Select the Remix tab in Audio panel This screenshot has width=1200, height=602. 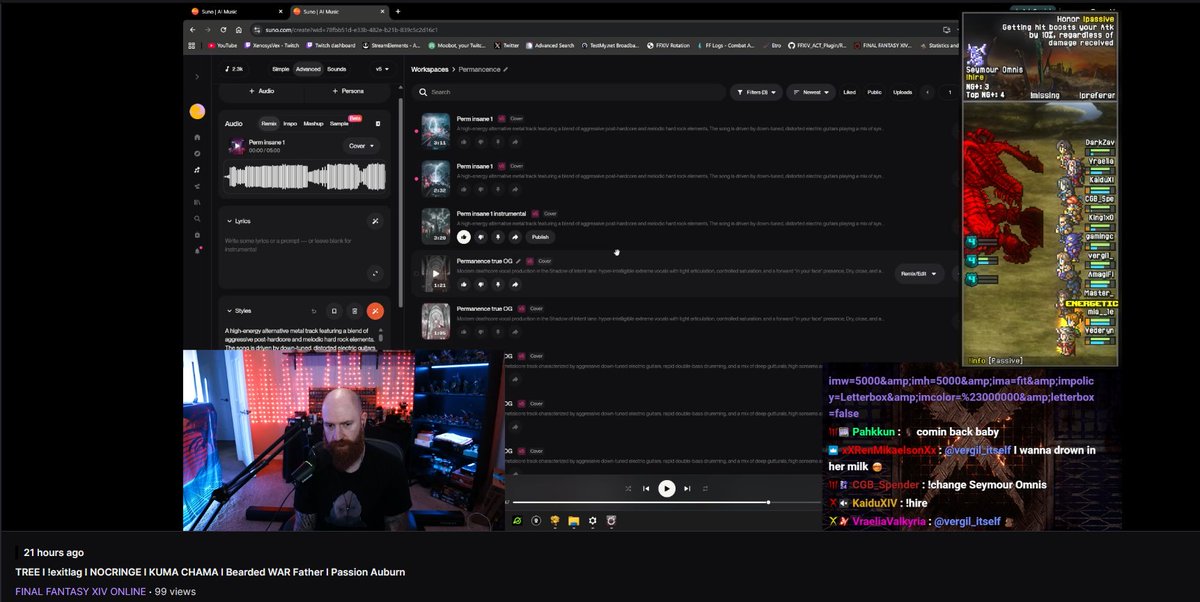point(269,123)
